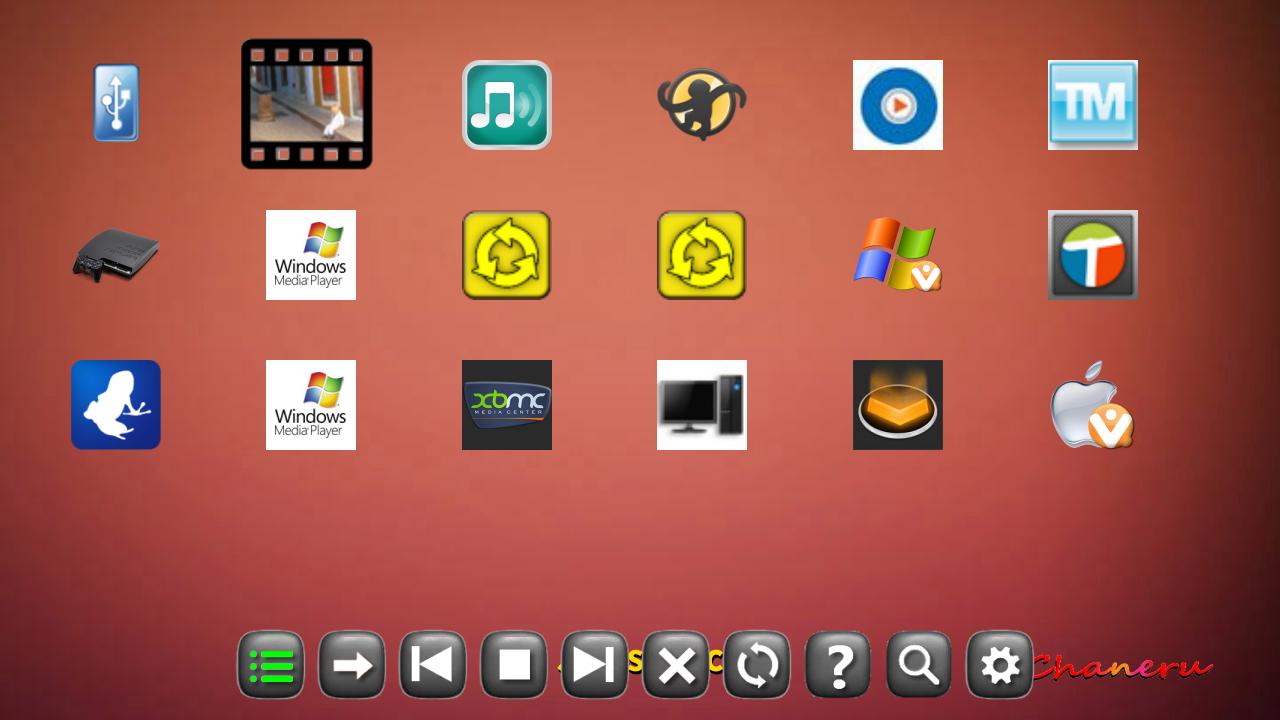Open the blue frog Vuze icon

116,405
